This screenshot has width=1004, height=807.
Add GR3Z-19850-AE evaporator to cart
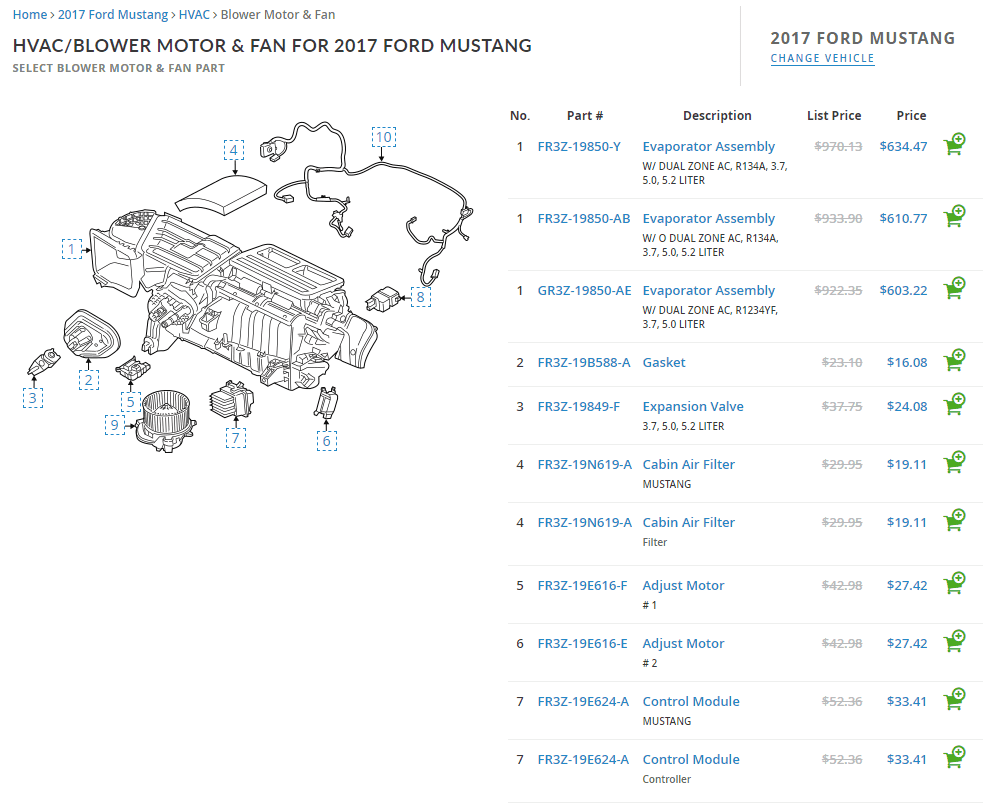954,288
